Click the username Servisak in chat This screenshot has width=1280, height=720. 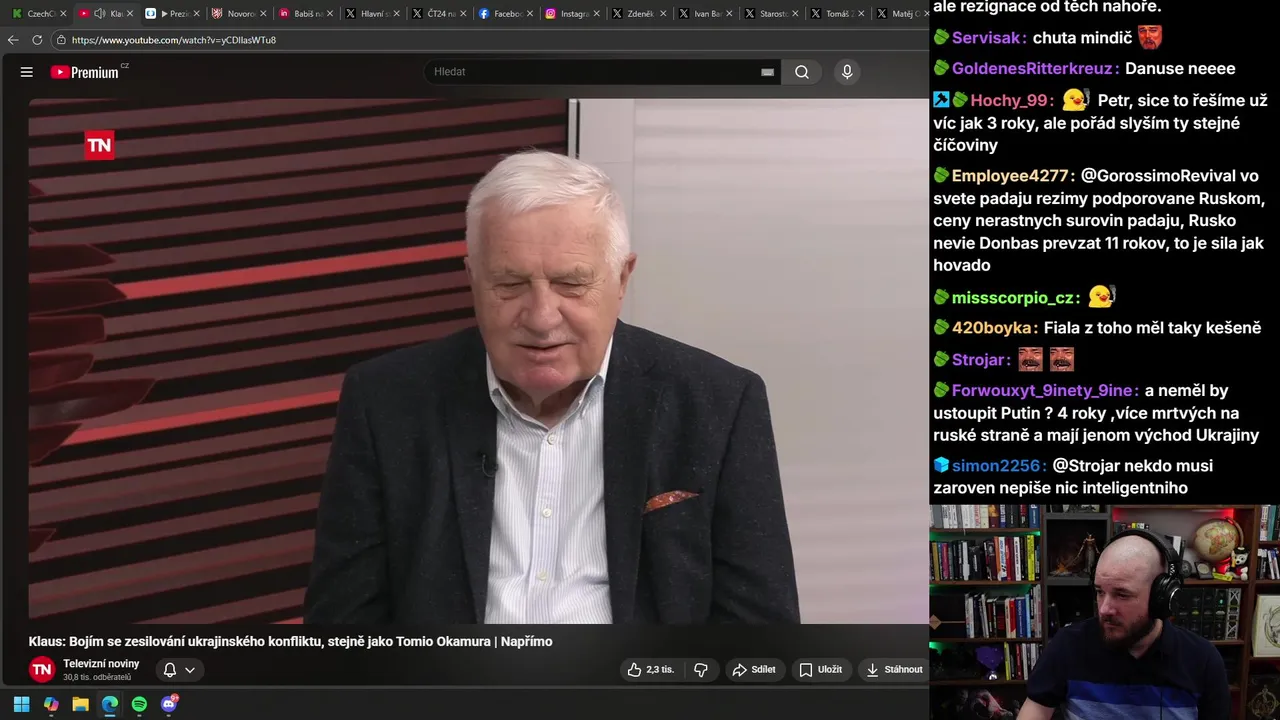tap(986, 38)
